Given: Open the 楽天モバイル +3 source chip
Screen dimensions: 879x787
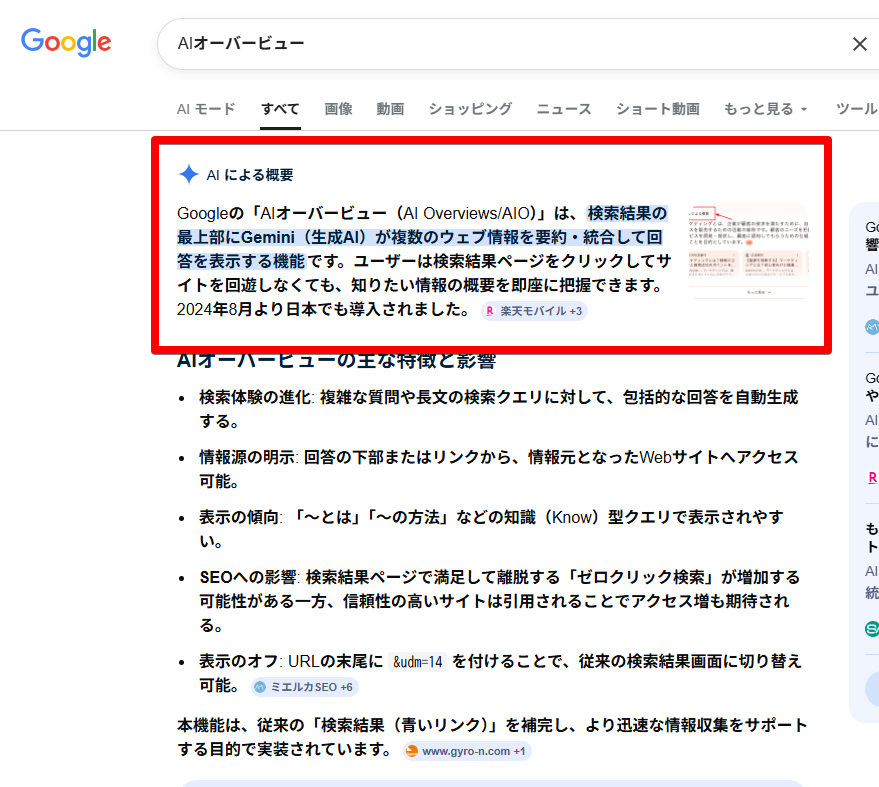Looking at the screenshot, I should (534, 311).
